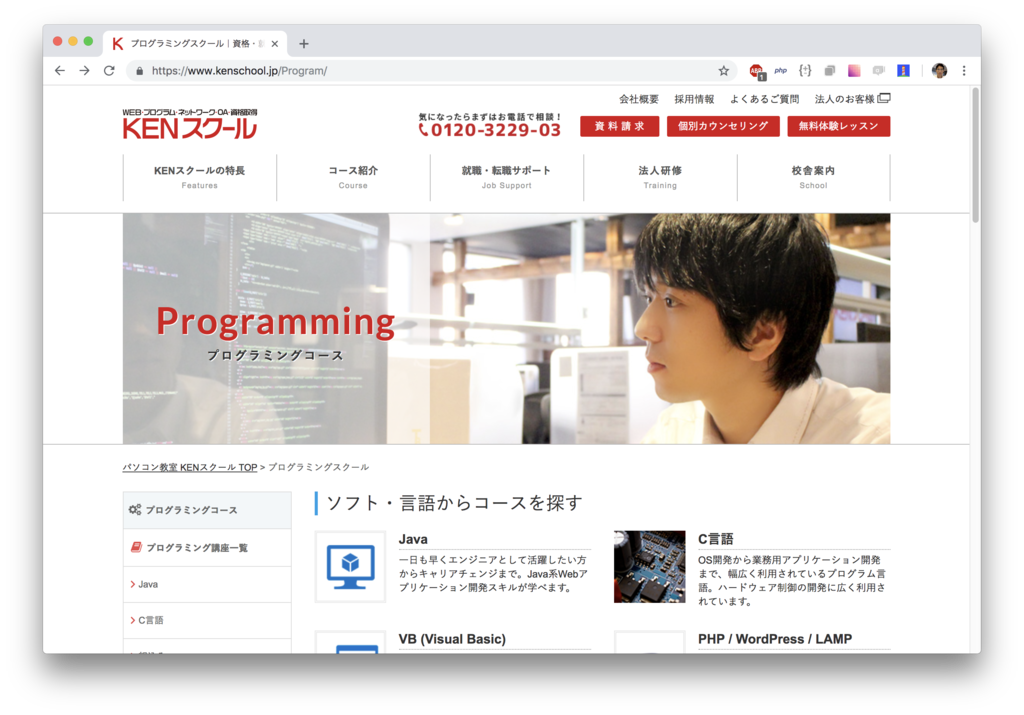The image size is (1024, 715).
Task: Click the reload page icon
Action: point(108,70)
